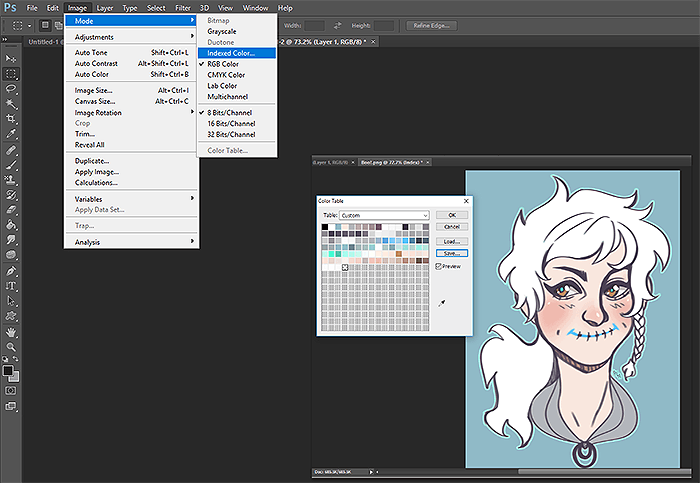Choose Indexed Color from Mode submenu
This screenshot has width=700, height=483.
point(231,52)
